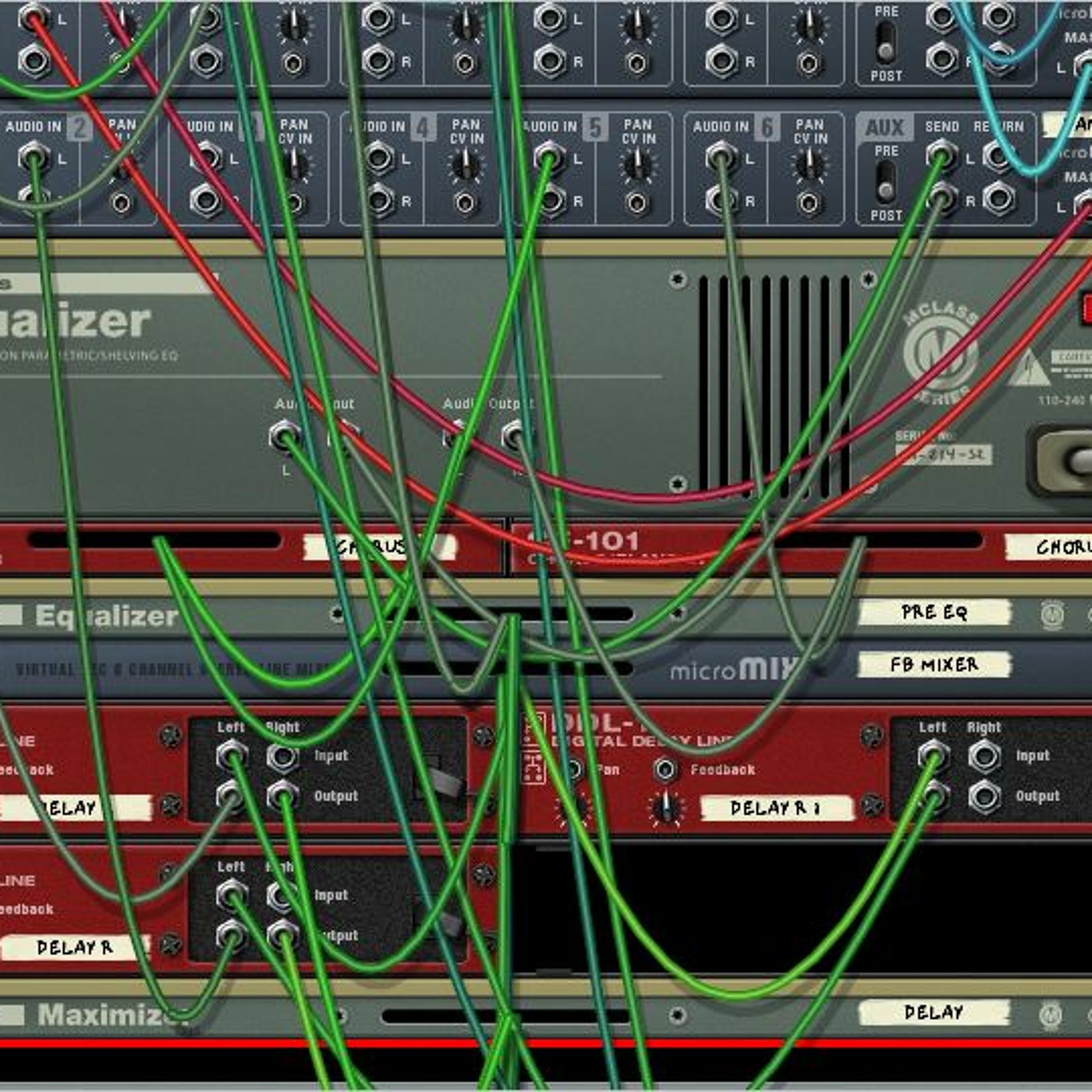Click the PRE EQ tape label

coord(934,612)
